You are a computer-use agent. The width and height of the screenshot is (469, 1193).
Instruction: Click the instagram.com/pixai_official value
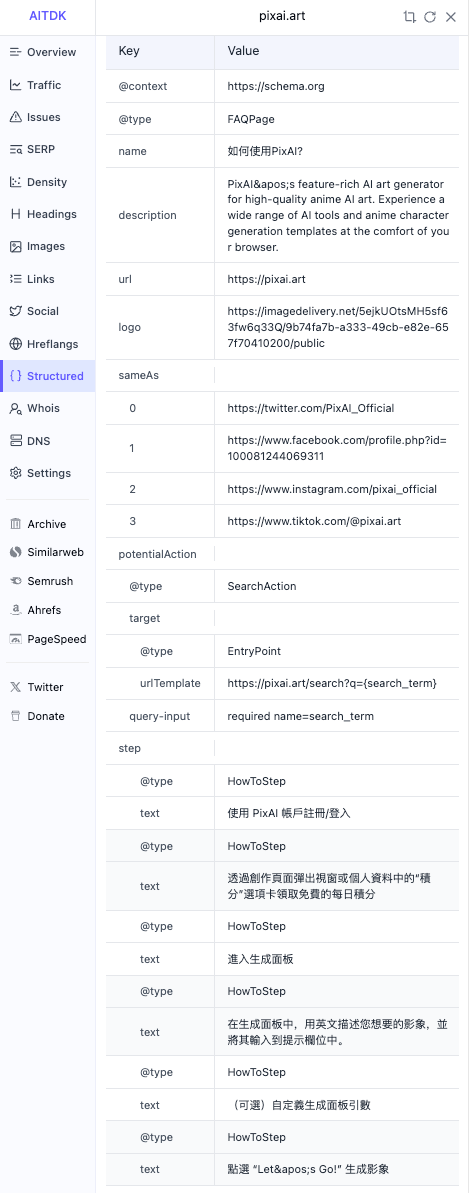(x=332, y=488)
